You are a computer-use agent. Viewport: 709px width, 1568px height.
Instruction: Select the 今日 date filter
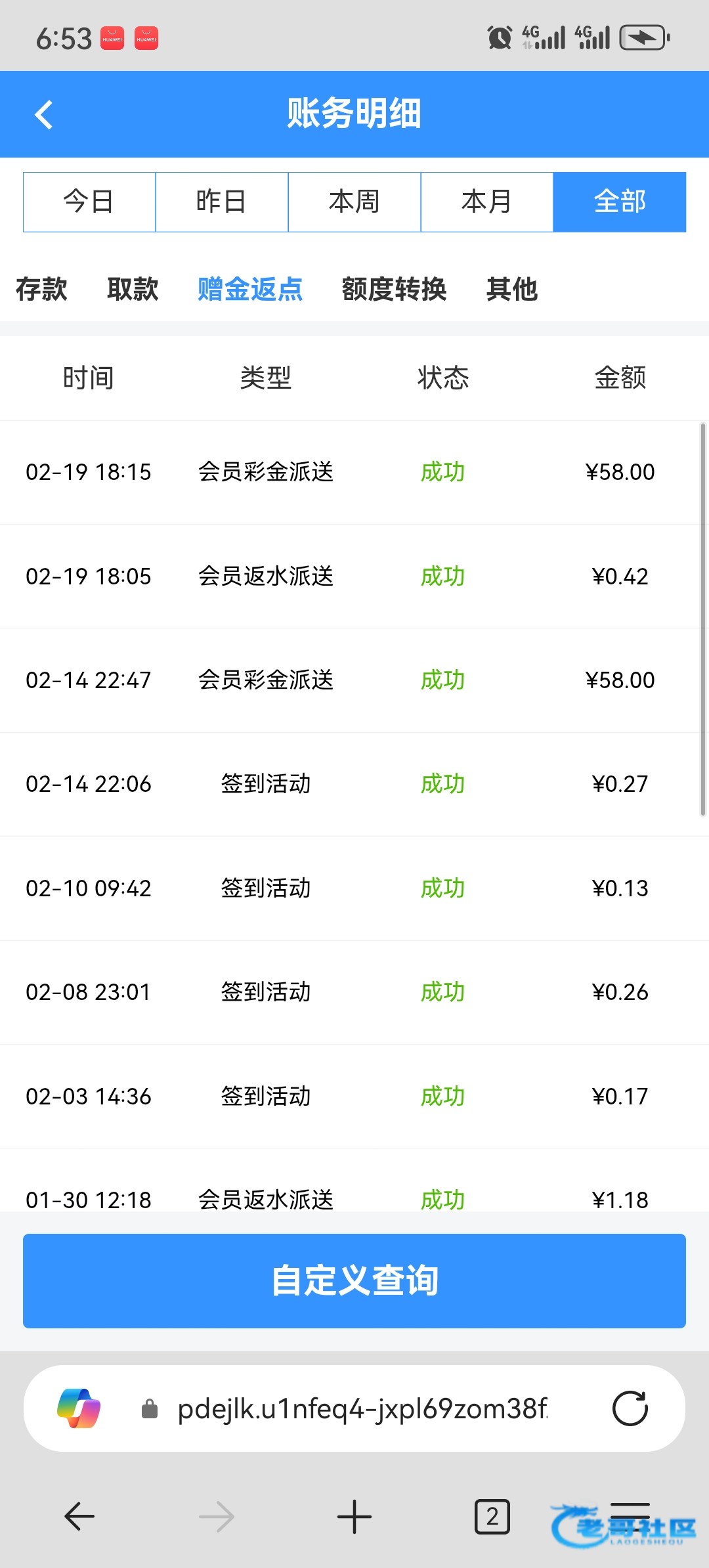coord(89,202)
